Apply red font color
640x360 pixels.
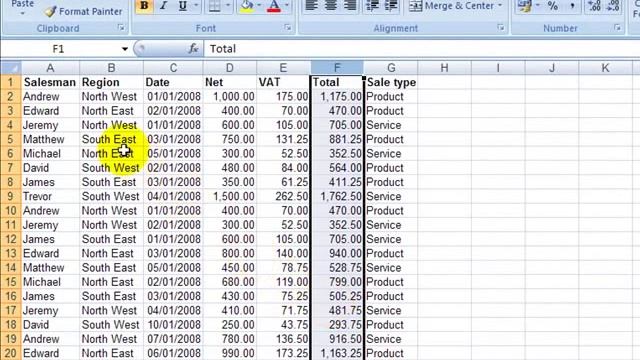tap(274, 6)
